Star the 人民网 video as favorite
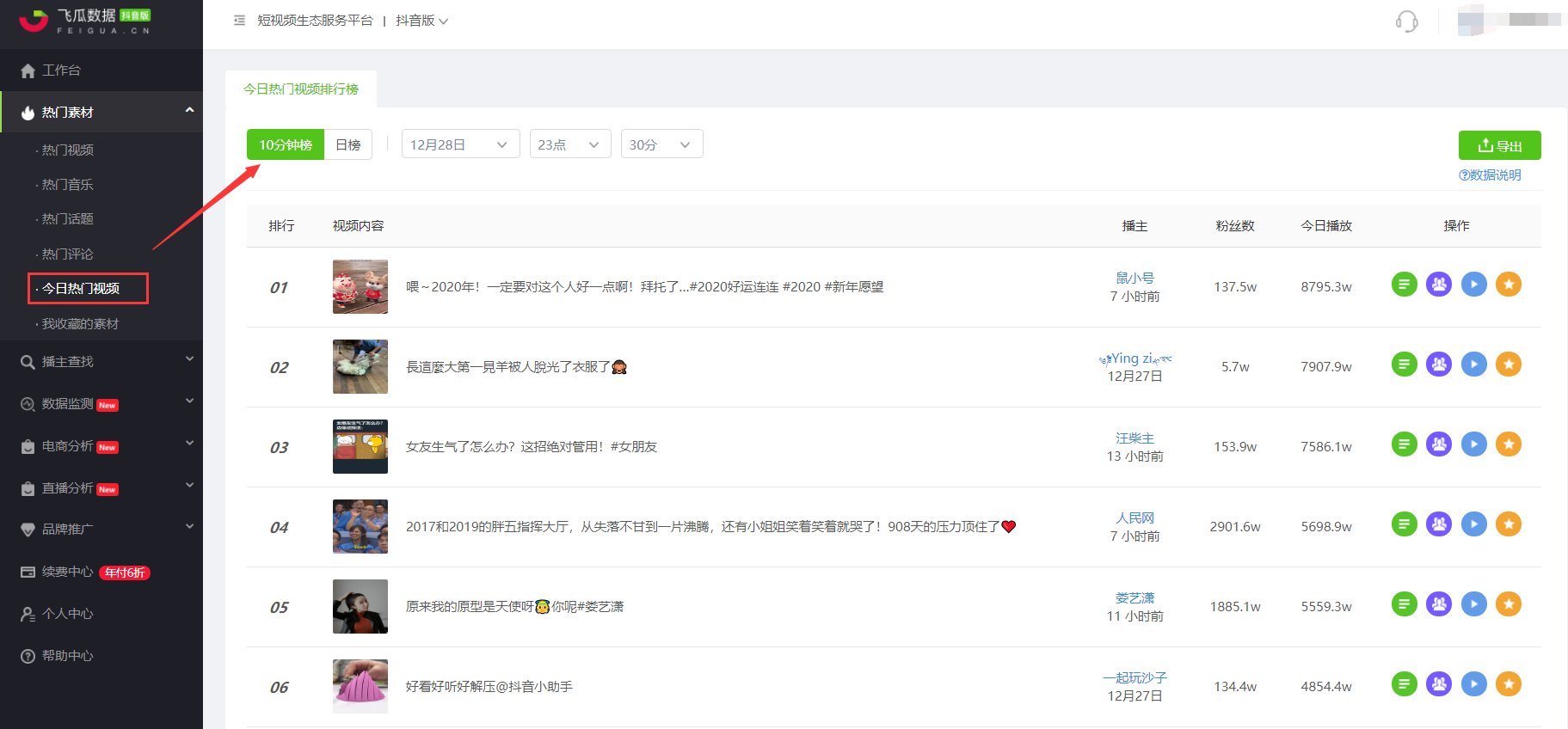The height and width of the screenshot is (729, 1568). click(1509, 524)
